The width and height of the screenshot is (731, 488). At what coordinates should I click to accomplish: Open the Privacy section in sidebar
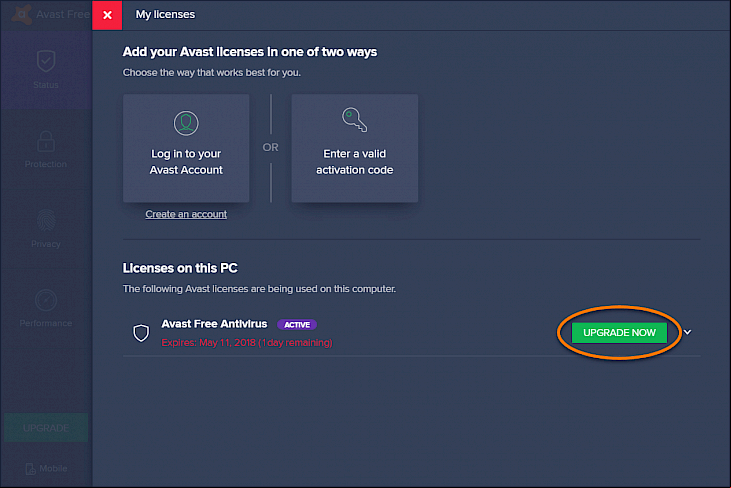point(46,229)
